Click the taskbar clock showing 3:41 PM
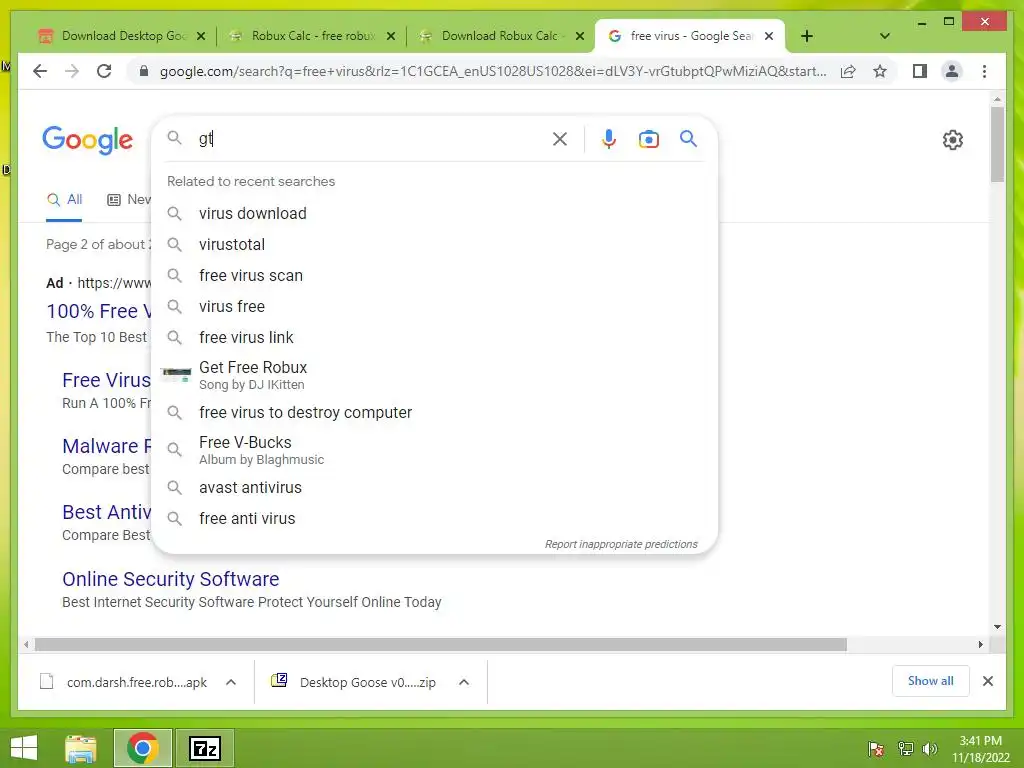This screenshot has width=1024, height=768. pyautogui.click(x=980, y=748)
